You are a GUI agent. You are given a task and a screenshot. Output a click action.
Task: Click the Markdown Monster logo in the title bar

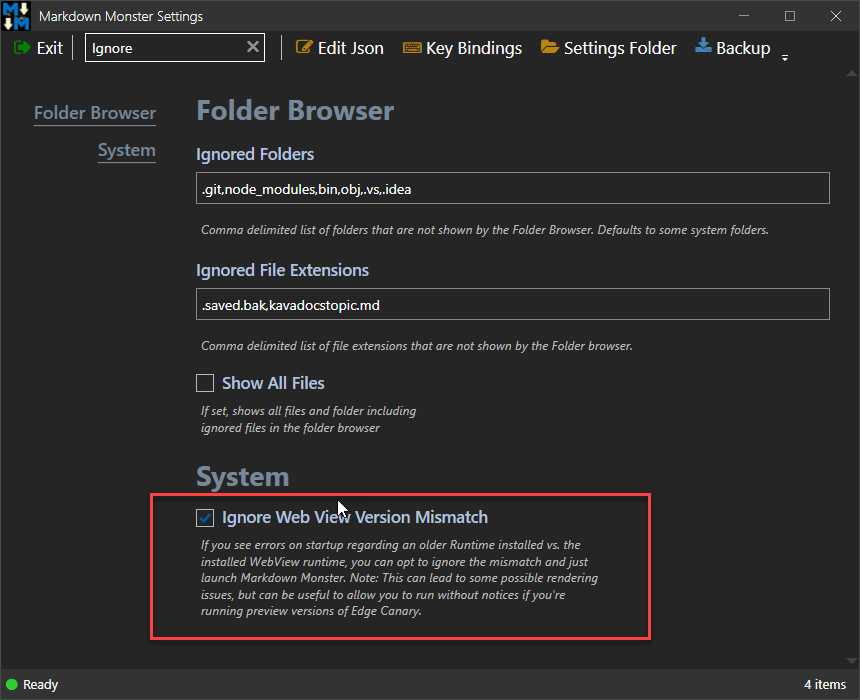[15, 15]
